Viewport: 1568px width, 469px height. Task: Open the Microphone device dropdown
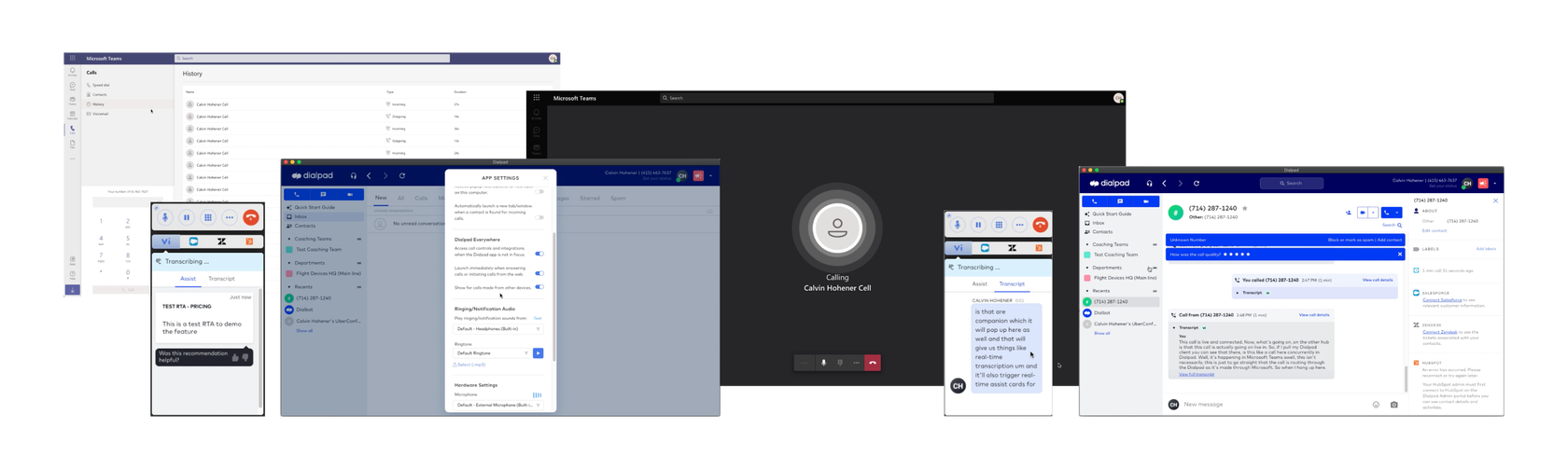497,406
